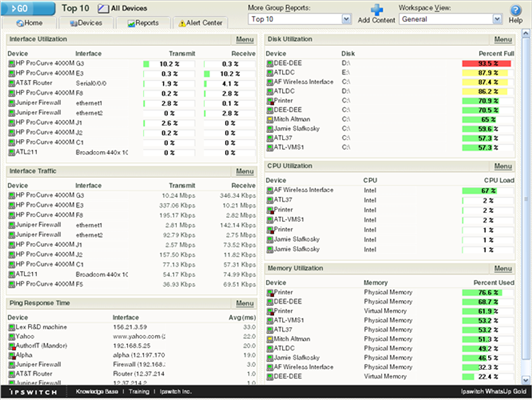
Task: Click scrollbar down arrow
Action: [x=526, y=380]
